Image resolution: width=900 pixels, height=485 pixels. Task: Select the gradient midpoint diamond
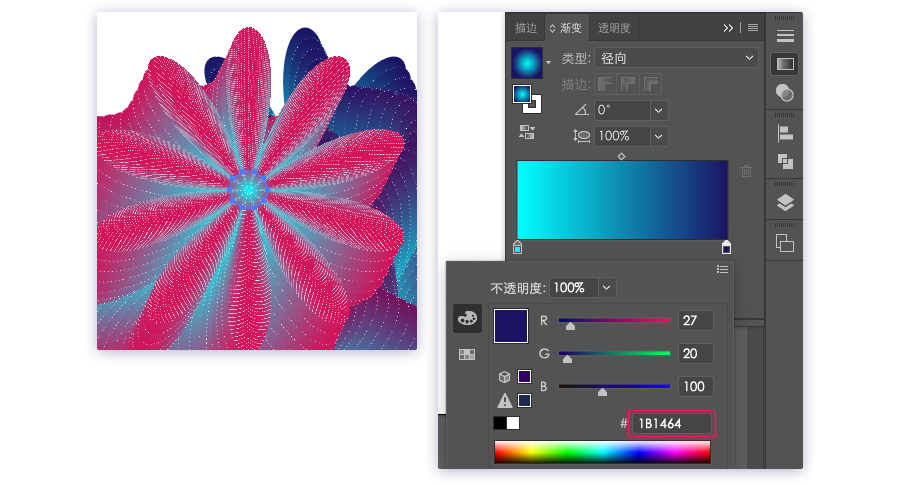point(621,156)
